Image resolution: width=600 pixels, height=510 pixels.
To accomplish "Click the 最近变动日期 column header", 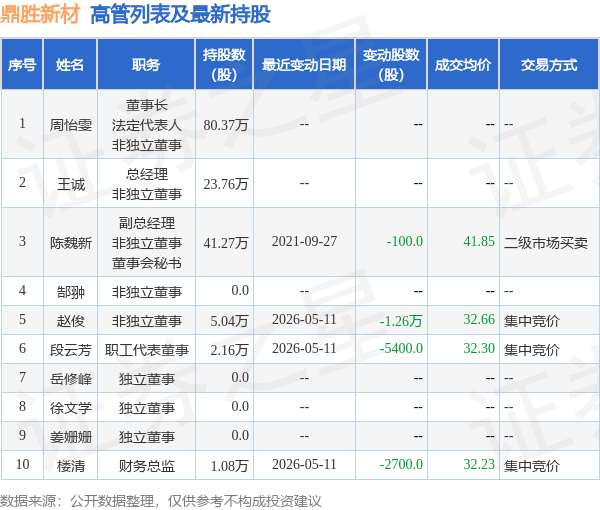I will coord(304,64).
